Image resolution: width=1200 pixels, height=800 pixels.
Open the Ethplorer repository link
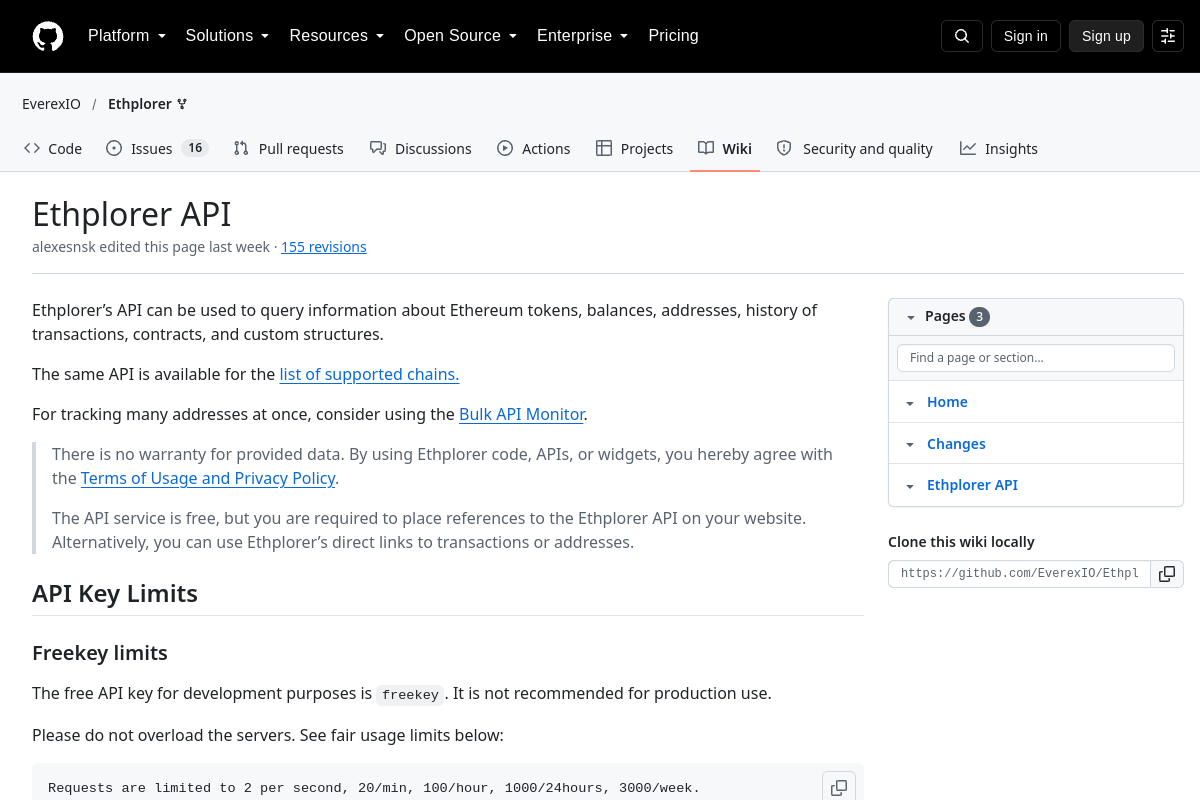[x=139, y=104]
